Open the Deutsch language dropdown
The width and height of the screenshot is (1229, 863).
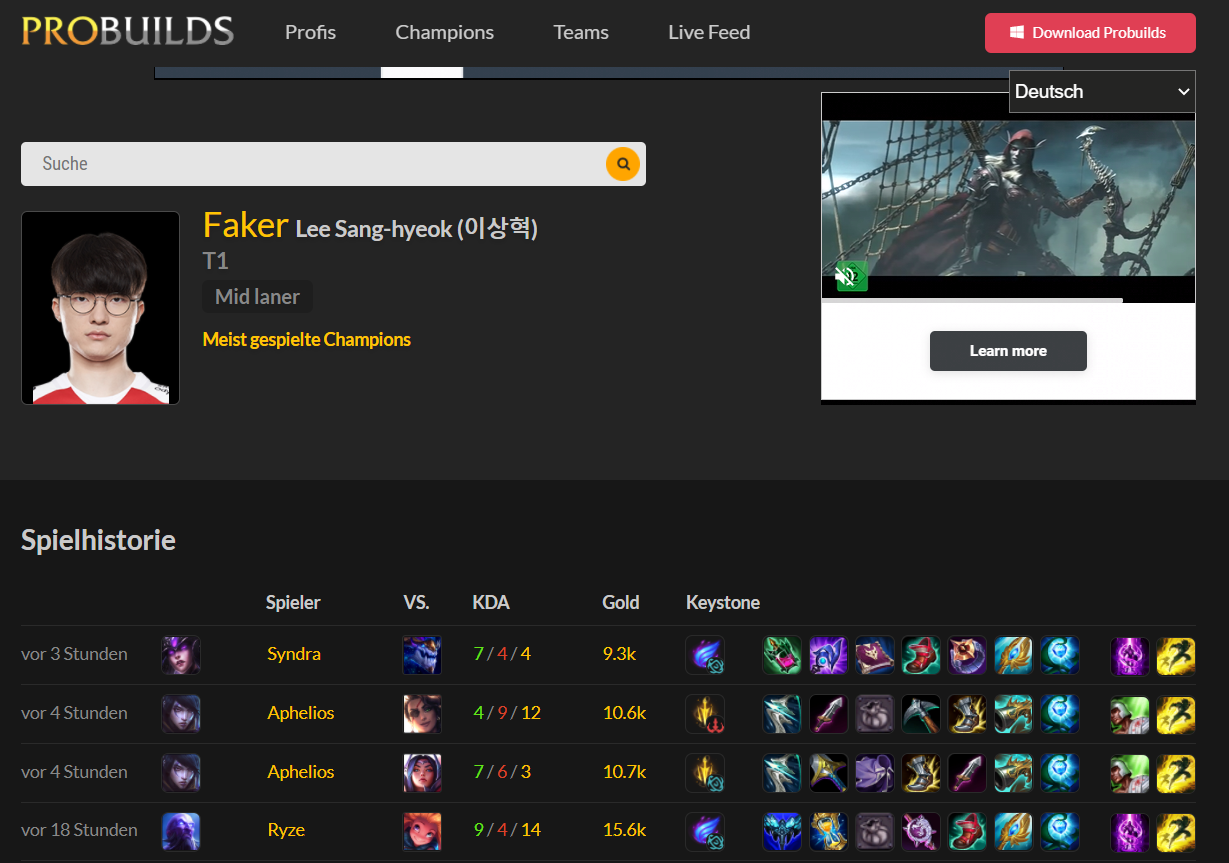coord(1102,91)
